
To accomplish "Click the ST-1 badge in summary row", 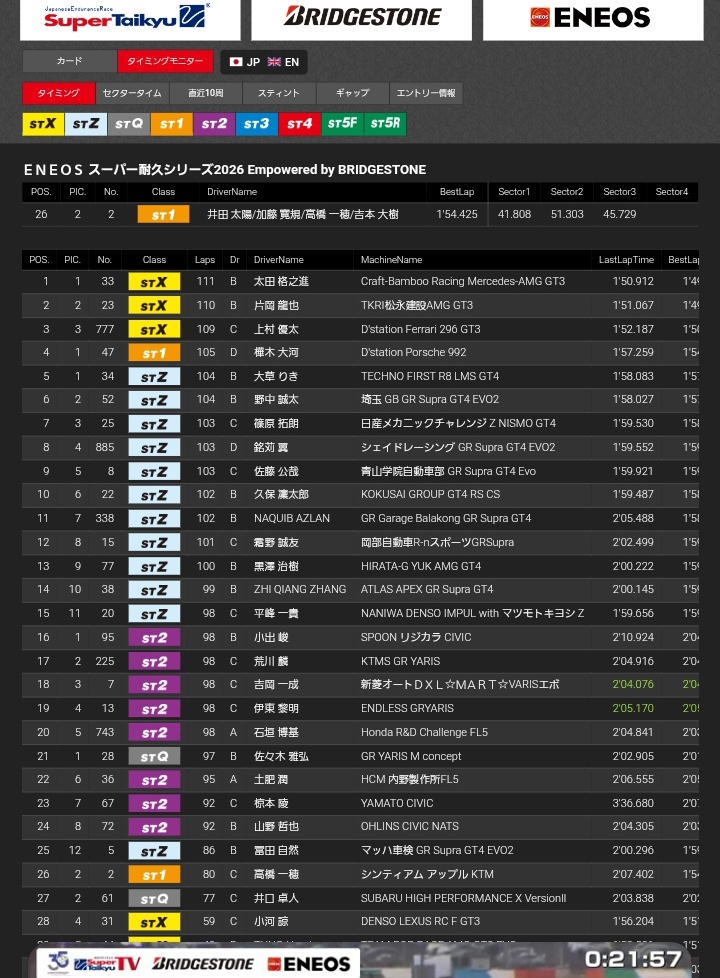I will point(163,215).
